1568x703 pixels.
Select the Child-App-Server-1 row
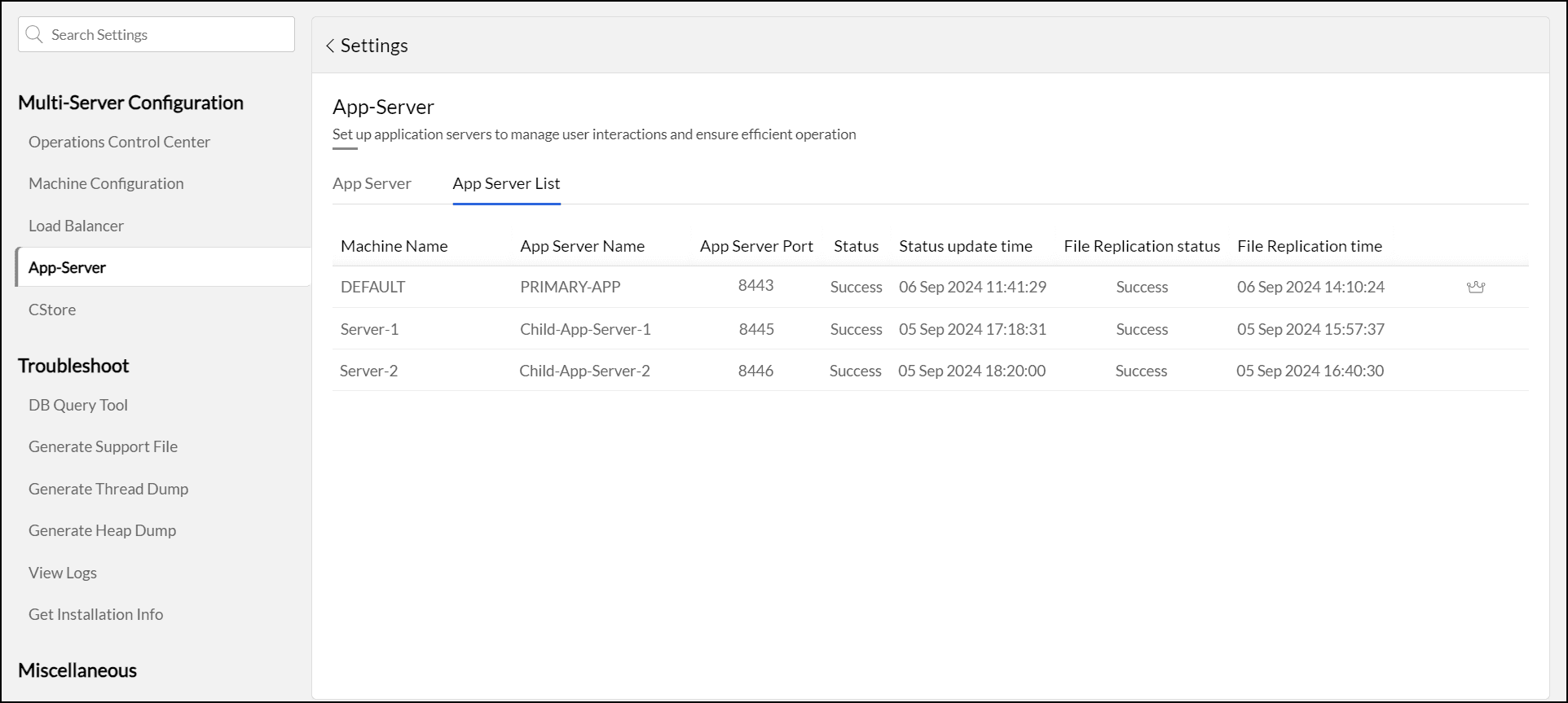tap(585, 329)
